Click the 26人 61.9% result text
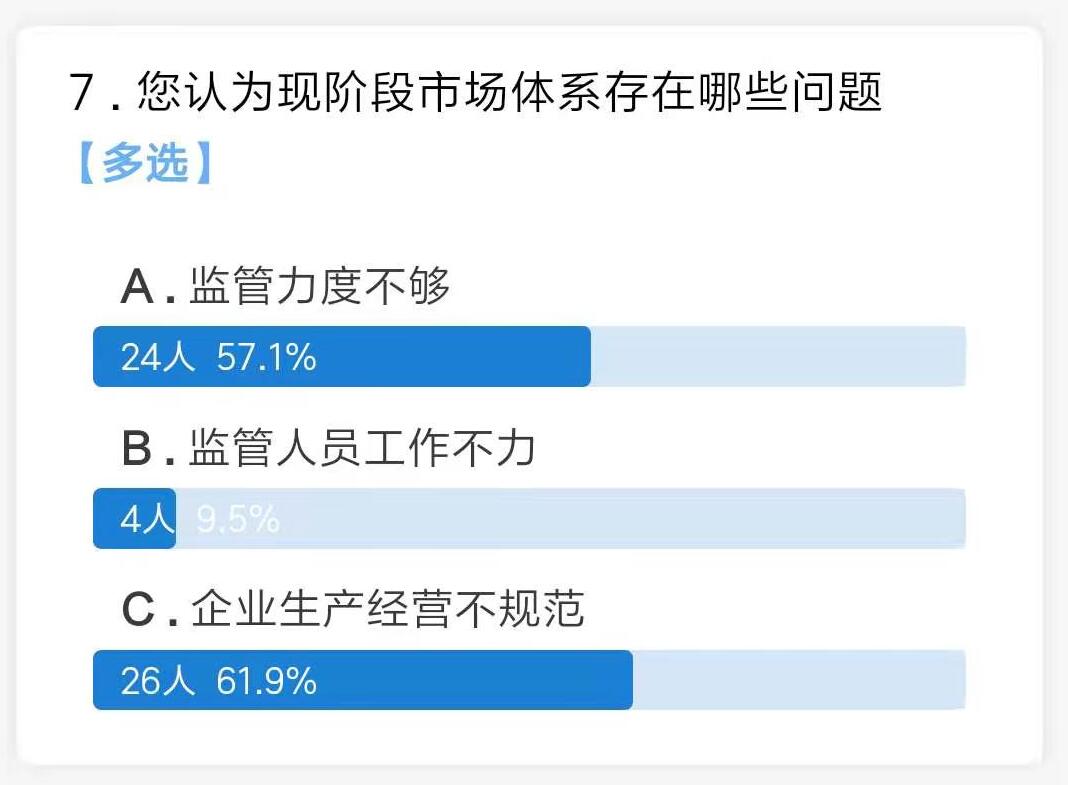Viewport: 1068px width, 785px height. pos(219,680)
